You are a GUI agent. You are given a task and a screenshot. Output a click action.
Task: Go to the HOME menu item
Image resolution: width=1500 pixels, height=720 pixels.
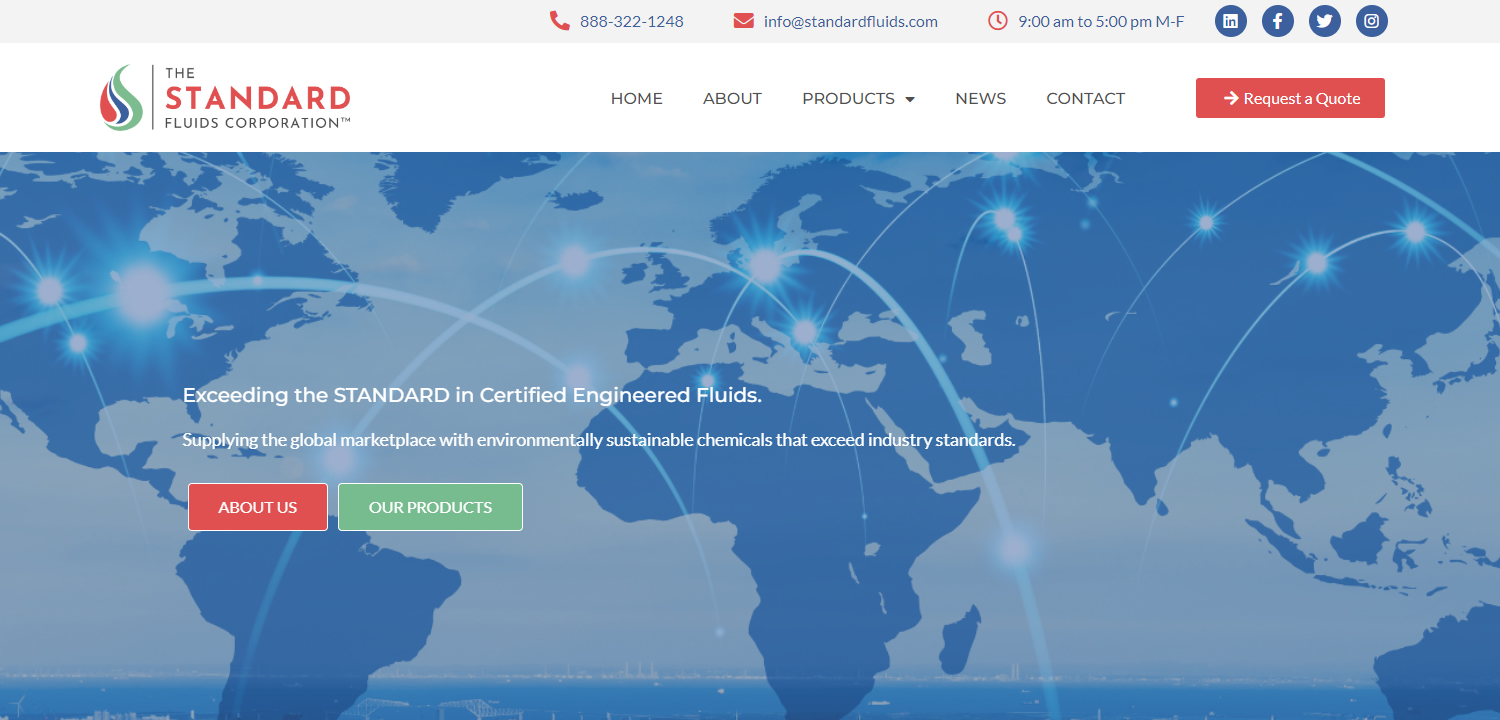(x=637, y=98)
